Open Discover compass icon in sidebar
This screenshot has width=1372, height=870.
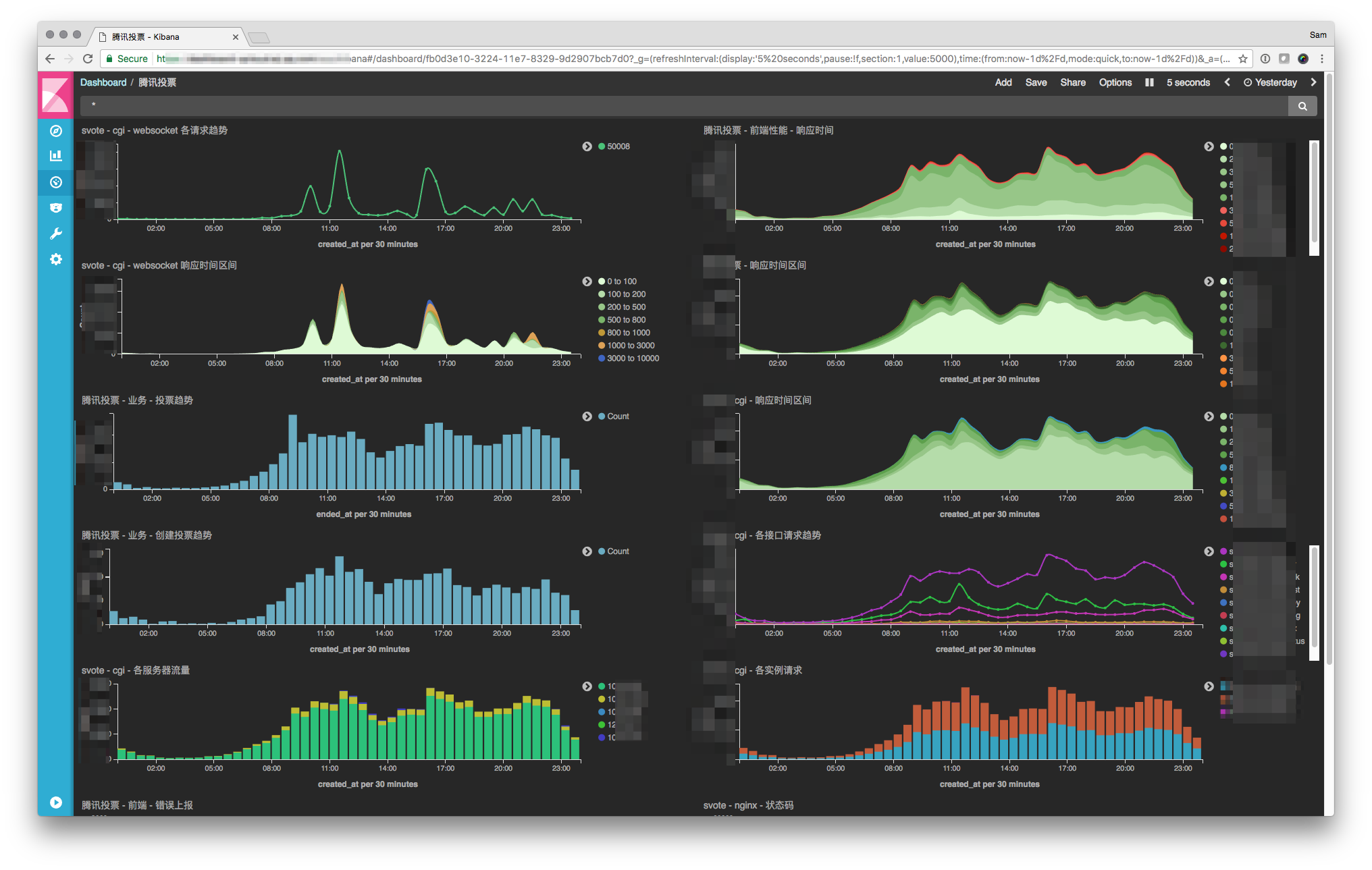click(56, 131)
